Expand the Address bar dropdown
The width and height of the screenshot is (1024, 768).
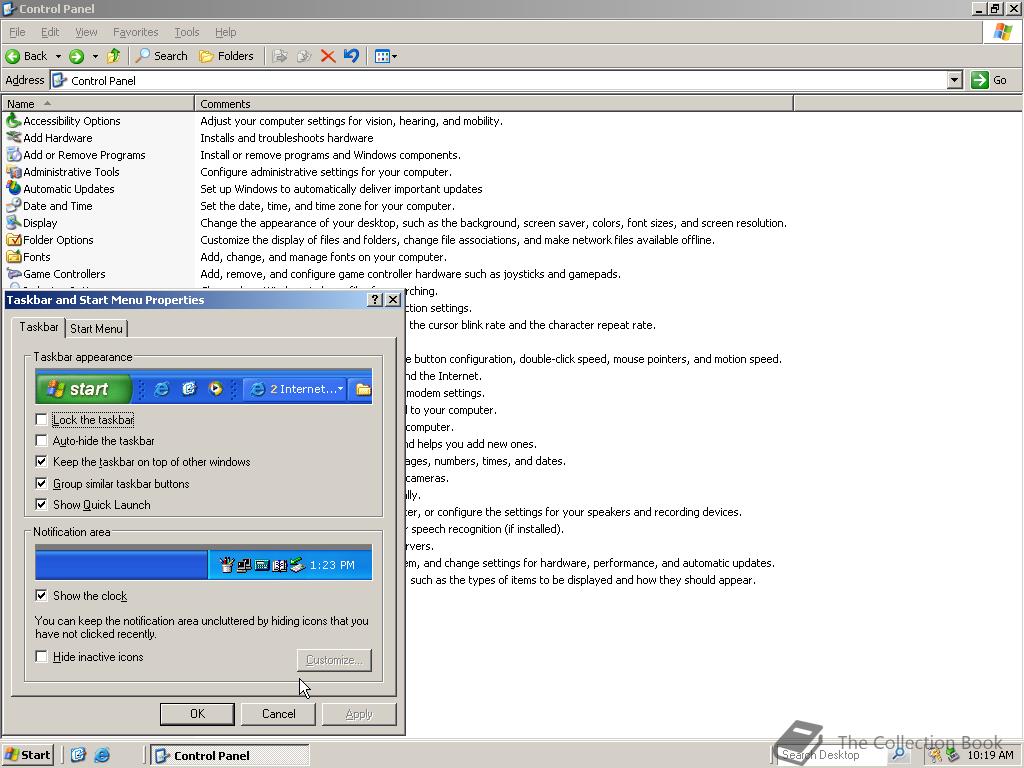[955, 80]
